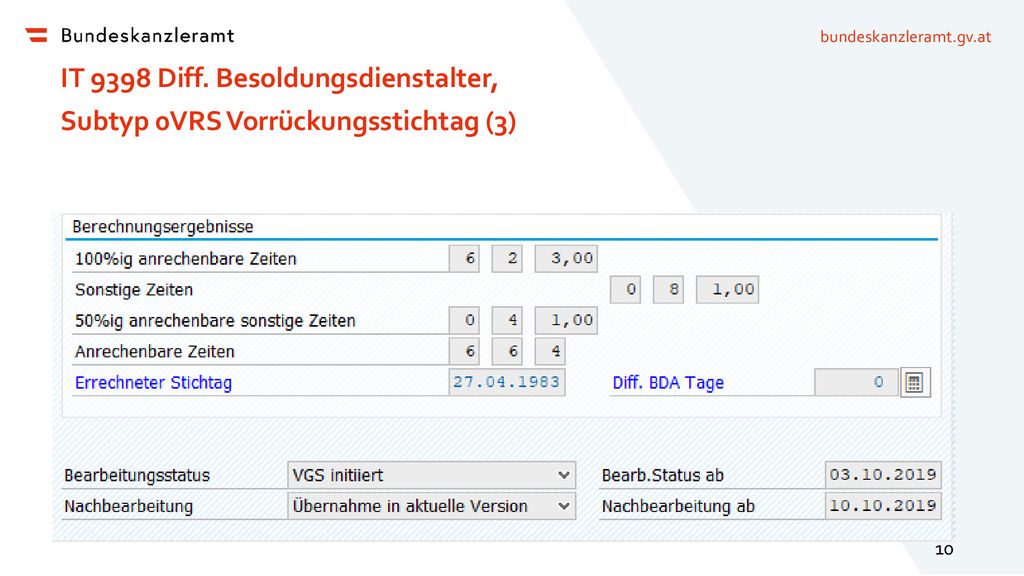Screen dimensions: 1024x576
Task: Click months field of 50%ig anrechenbare sonstige Zeiten
Action: [x=507, y=321]
